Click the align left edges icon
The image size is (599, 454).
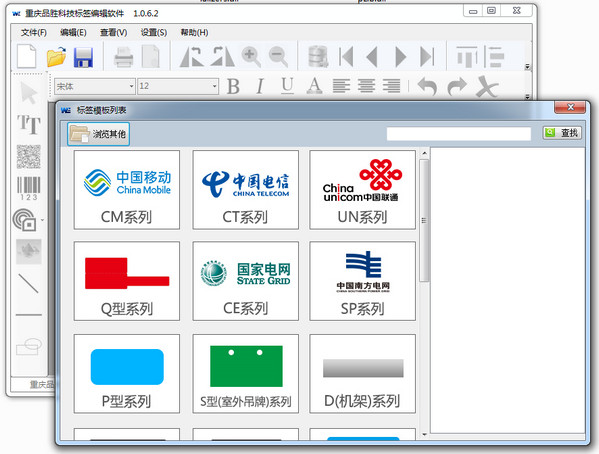[x=494, y=57]
